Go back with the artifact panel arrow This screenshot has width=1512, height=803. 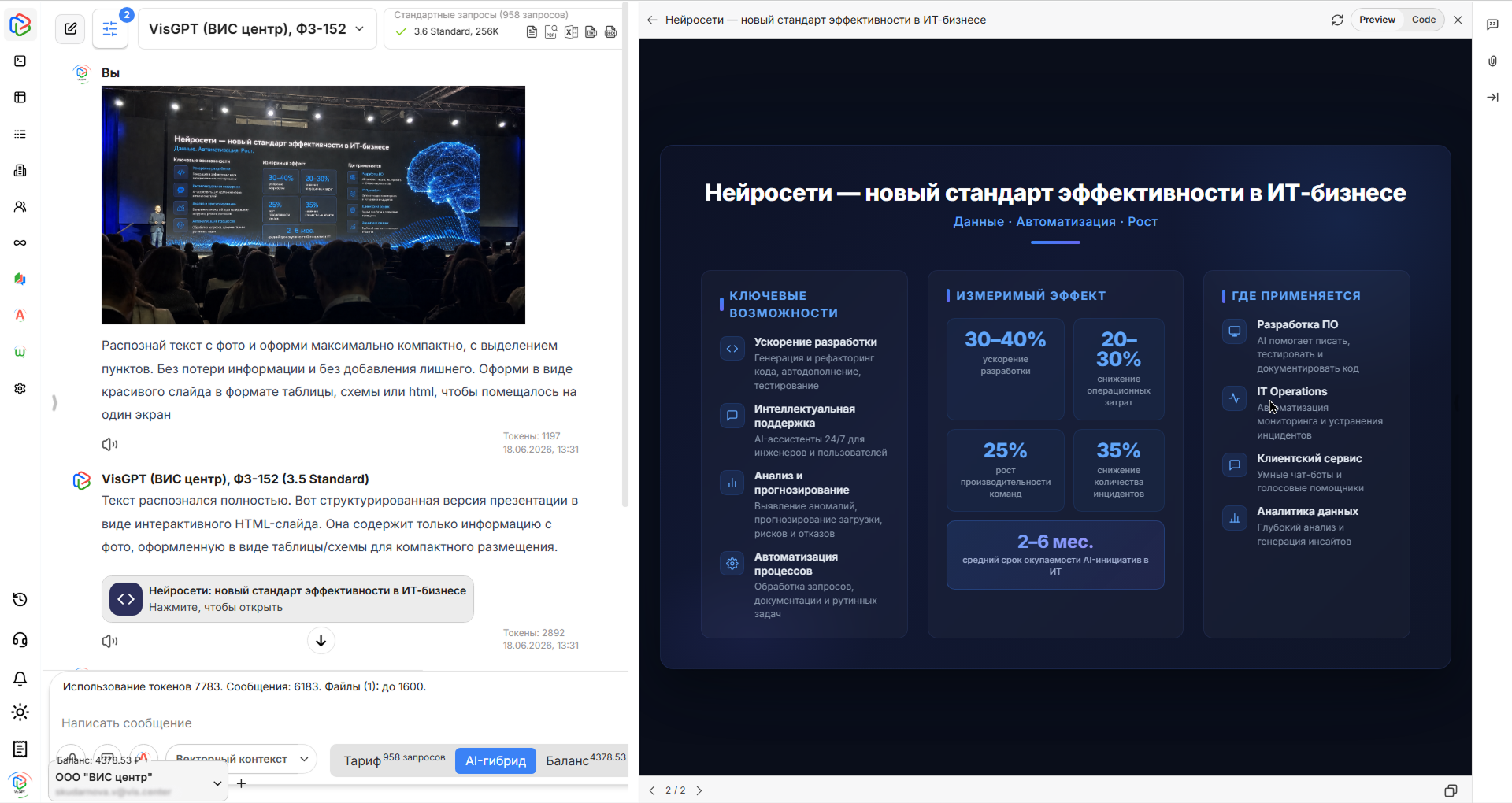[x=652, y=20]
